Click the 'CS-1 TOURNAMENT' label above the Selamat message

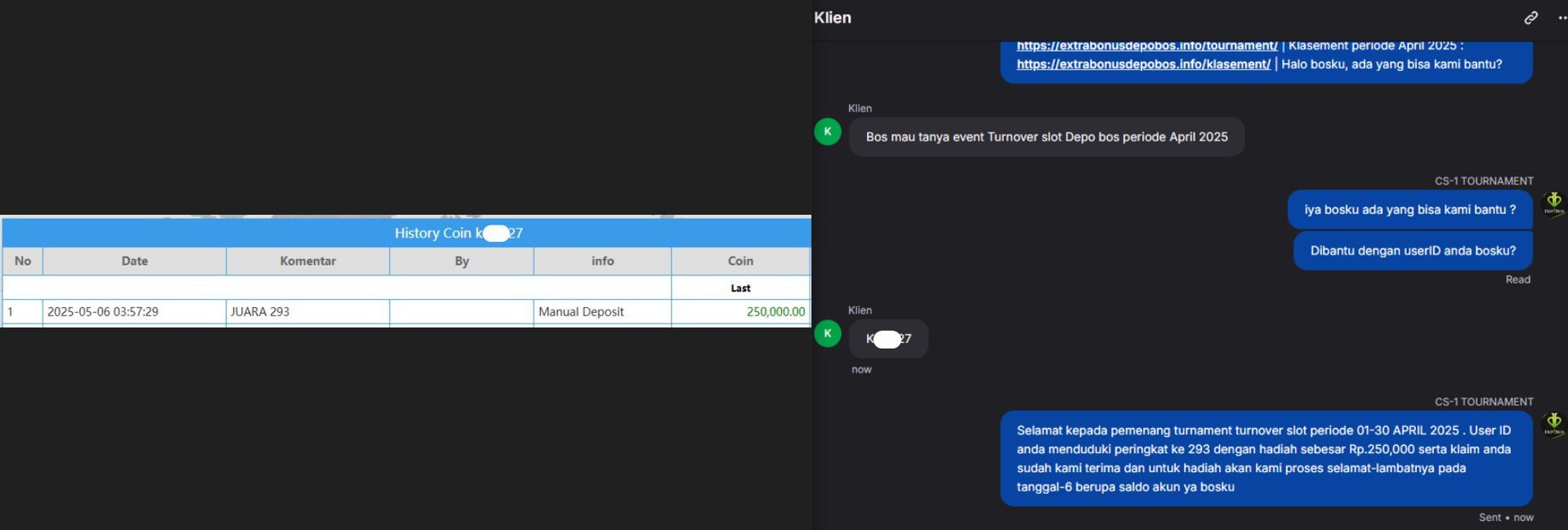pyautogui.click(x=1484, y=402)
